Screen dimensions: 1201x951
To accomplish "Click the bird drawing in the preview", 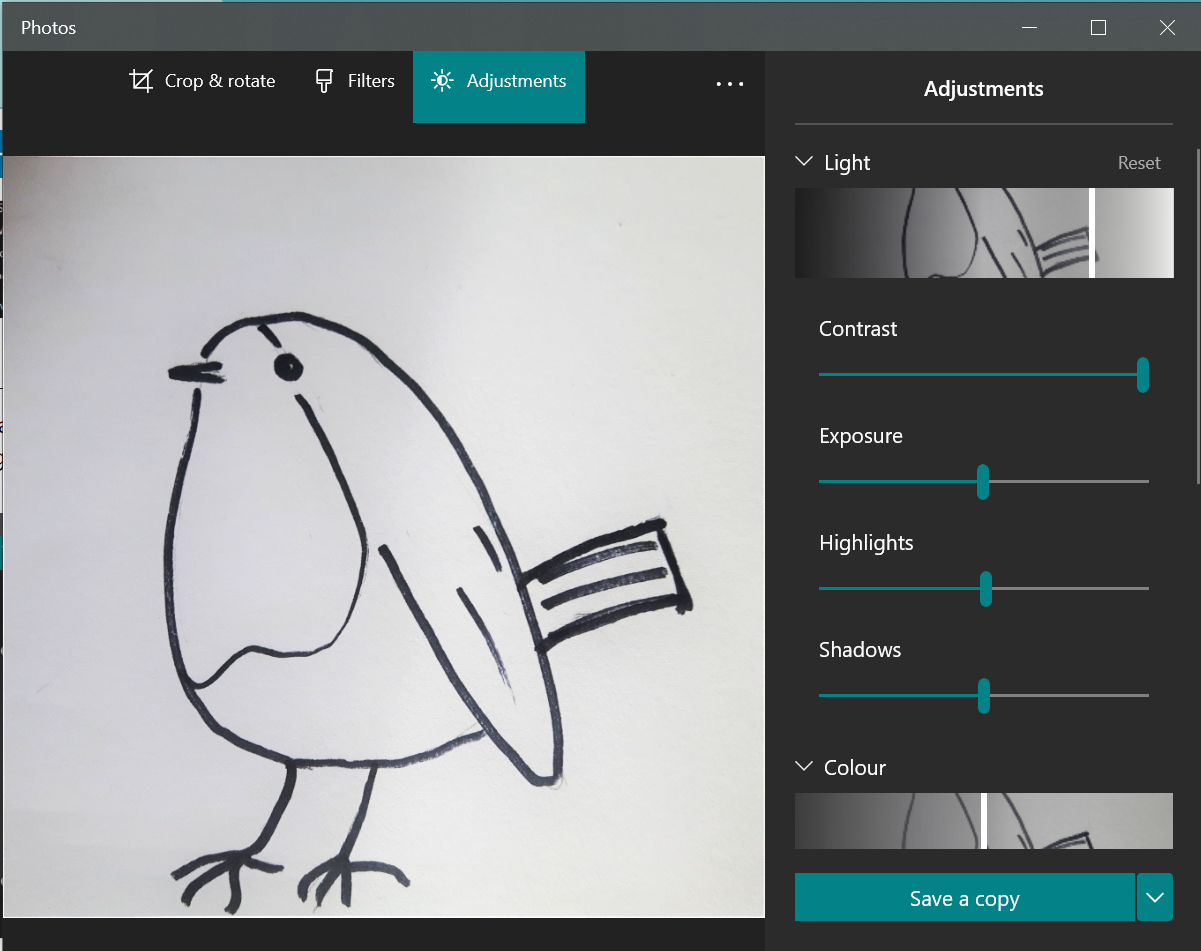I will 384,537.
